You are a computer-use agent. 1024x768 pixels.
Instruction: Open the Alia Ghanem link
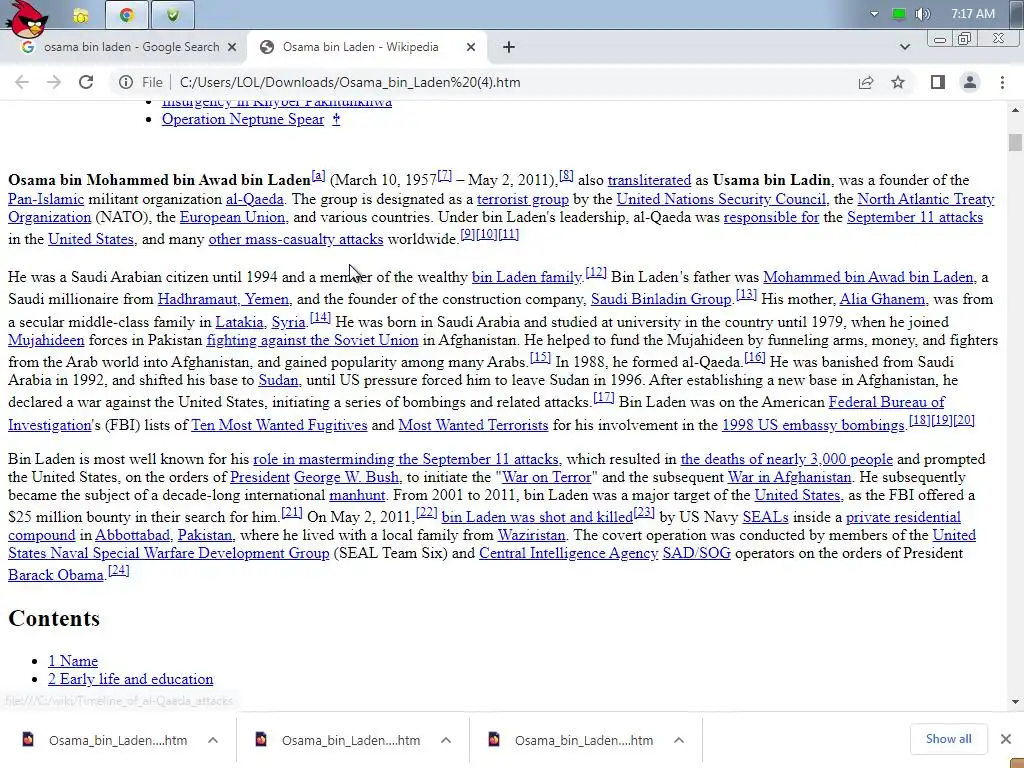882,299
